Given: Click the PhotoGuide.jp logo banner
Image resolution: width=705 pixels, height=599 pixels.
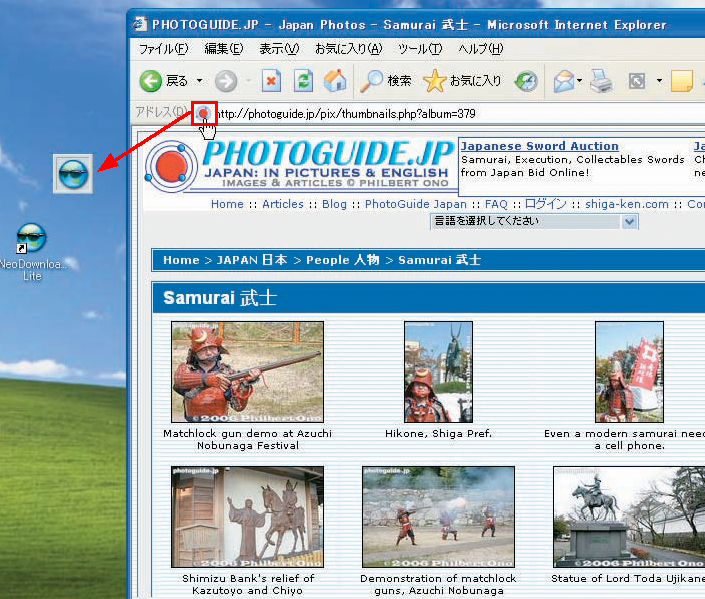Looking at the screenshot, I should point(299,166).
